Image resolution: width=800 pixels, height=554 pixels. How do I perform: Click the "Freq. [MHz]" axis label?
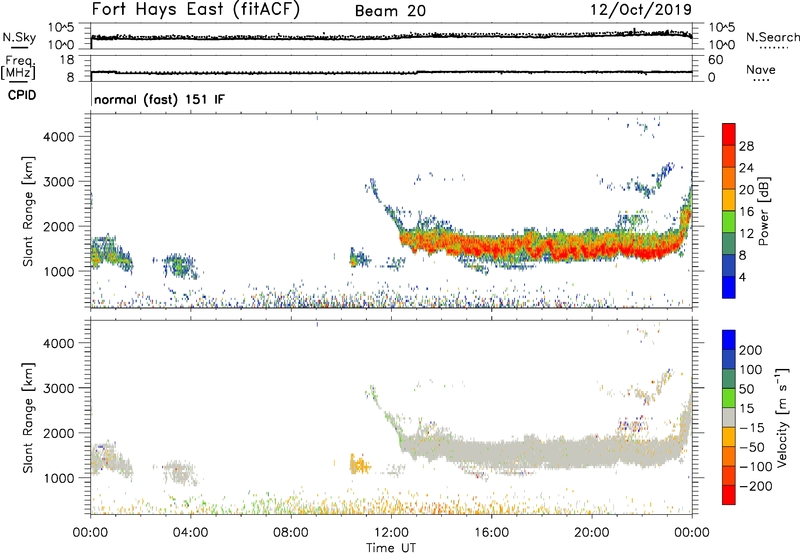[18, 67]
